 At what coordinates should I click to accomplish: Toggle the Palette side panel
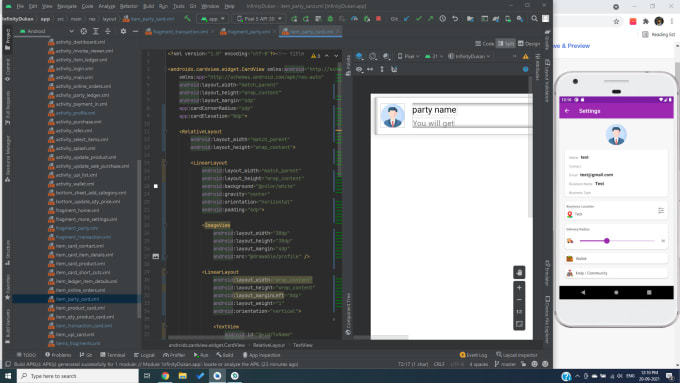click(x=348, y=65)
